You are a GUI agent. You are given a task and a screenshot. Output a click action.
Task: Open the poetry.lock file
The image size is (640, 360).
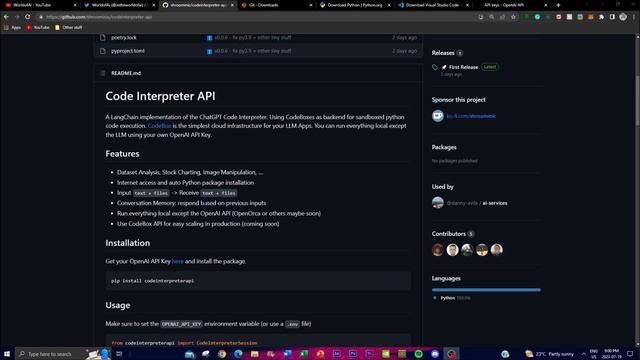(x=124, y=38)
